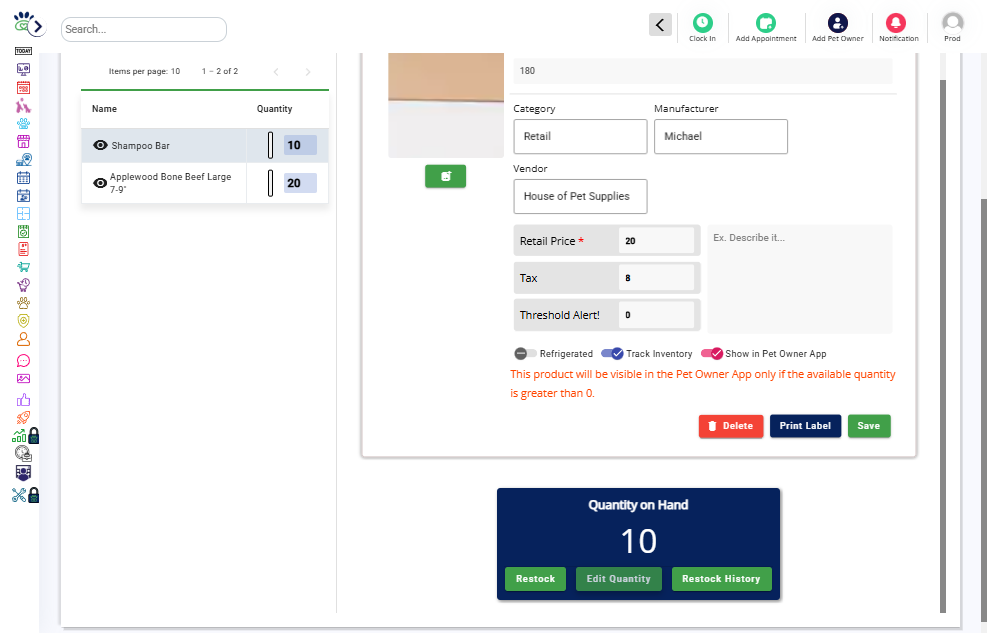Open the TODAY sidebar shortcut
The width and height of the screenshot is (987, 633).
click(x=23, y=51)
